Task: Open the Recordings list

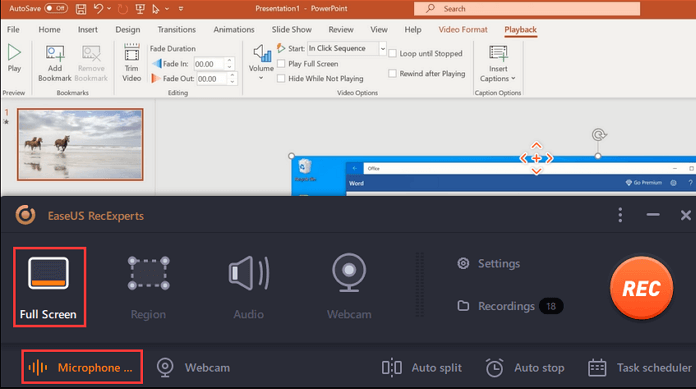Action: click(510, 306)
